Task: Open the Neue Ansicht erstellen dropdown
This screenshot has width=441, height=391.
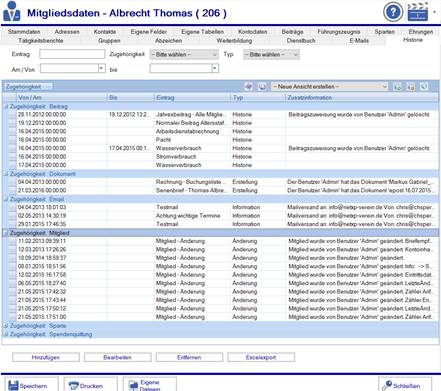Action: coord(329,87)
